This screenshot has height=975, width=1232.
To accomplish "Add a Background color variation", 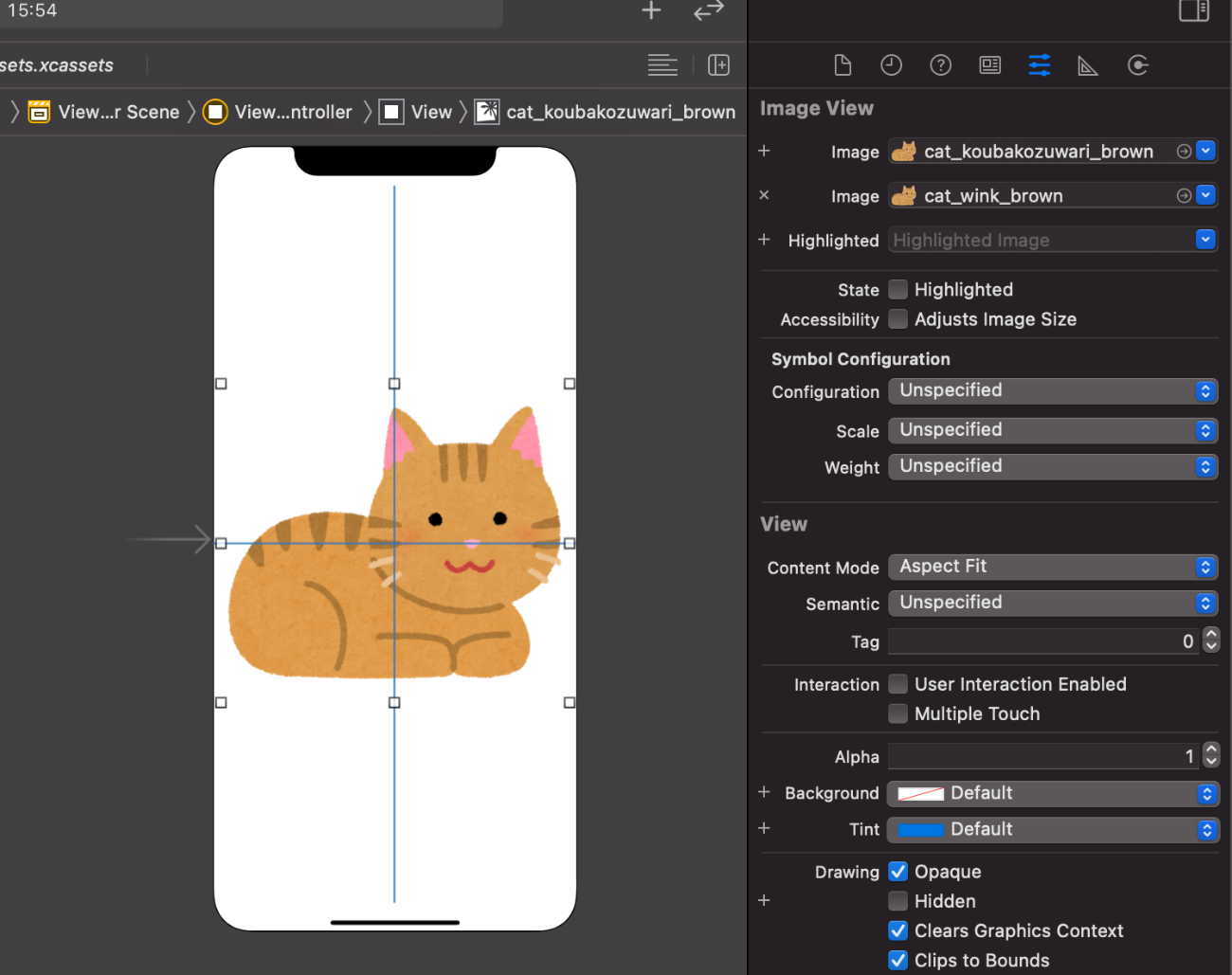I will click(764, 792).
